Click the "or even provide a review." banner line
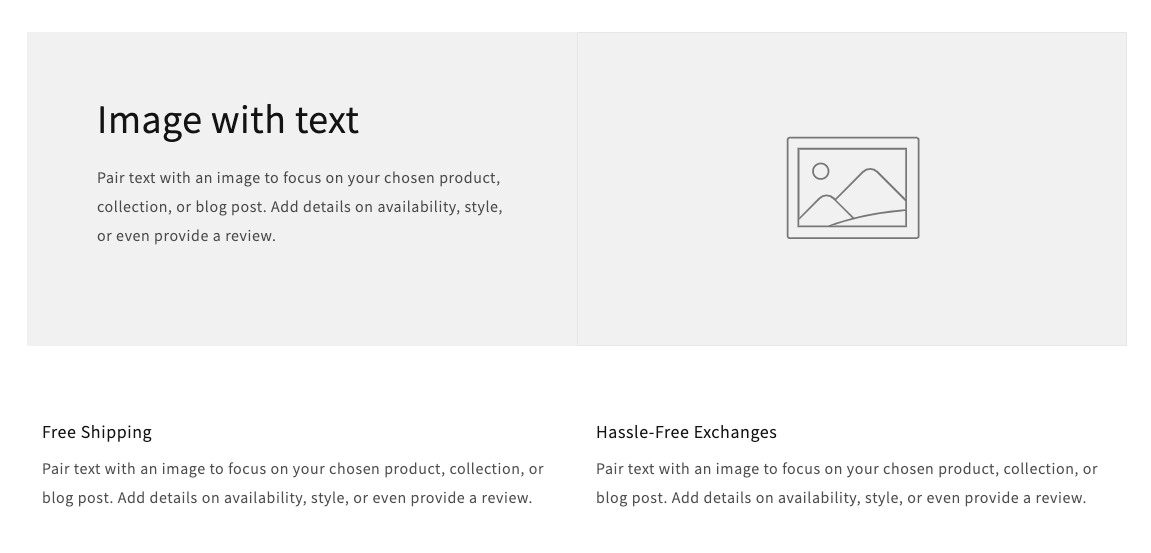The height and width of the screenshot is (553, 1151). [186, 236]
